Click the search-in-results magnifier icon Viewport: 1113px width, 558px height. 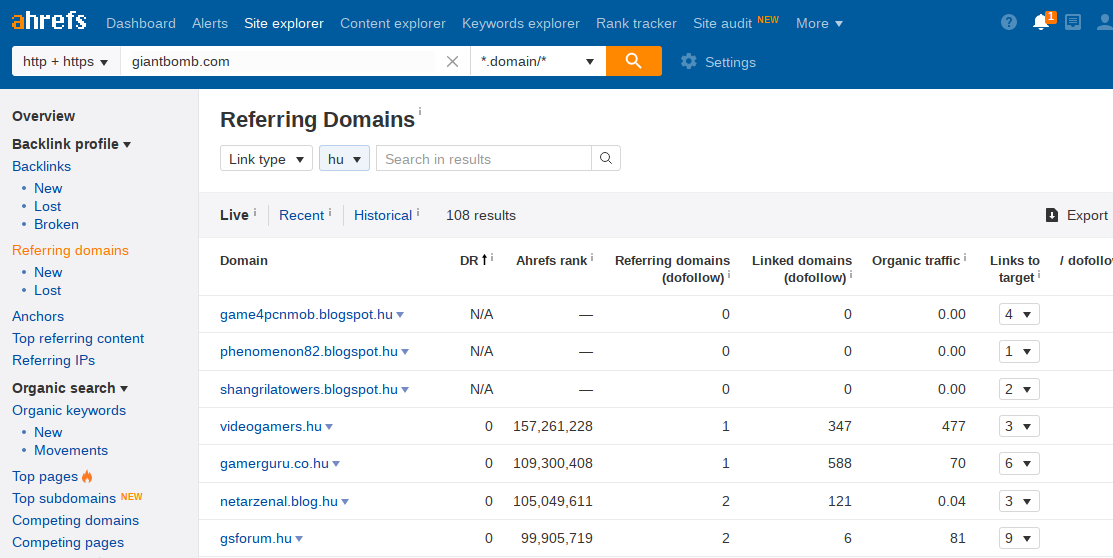pos(605,158)
